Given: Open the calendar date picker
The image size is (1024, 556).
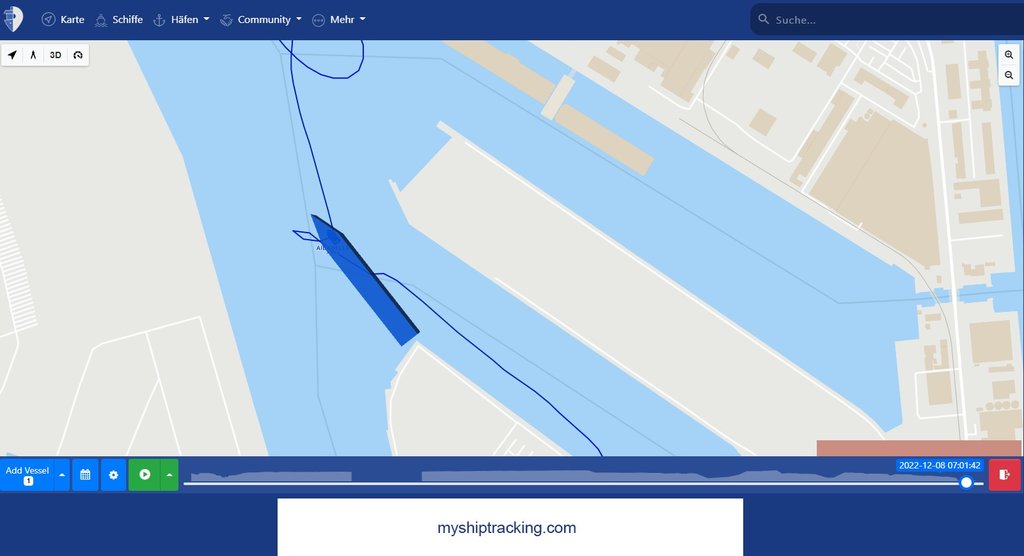Looking at the screenshot, I should 85,474.
